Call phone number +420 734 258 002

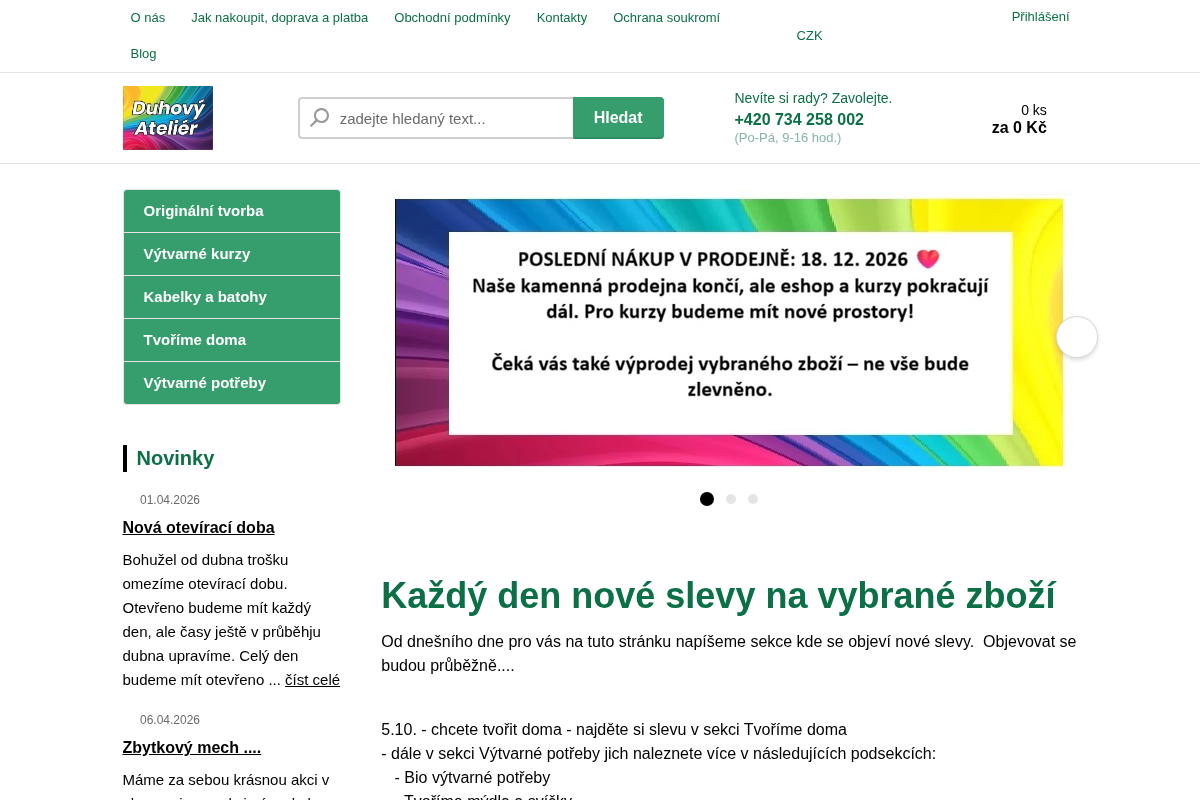coord(799,119)
